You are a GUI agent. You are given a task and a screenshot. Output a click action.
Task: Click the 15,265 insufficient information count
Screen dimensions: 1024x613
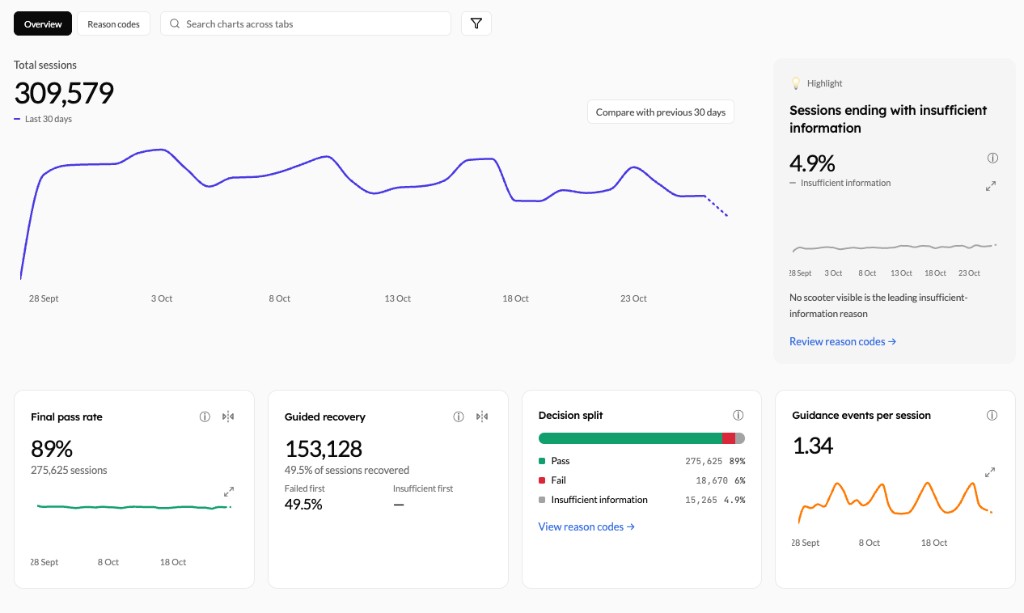pyautogui.click(x=701, y=500)
